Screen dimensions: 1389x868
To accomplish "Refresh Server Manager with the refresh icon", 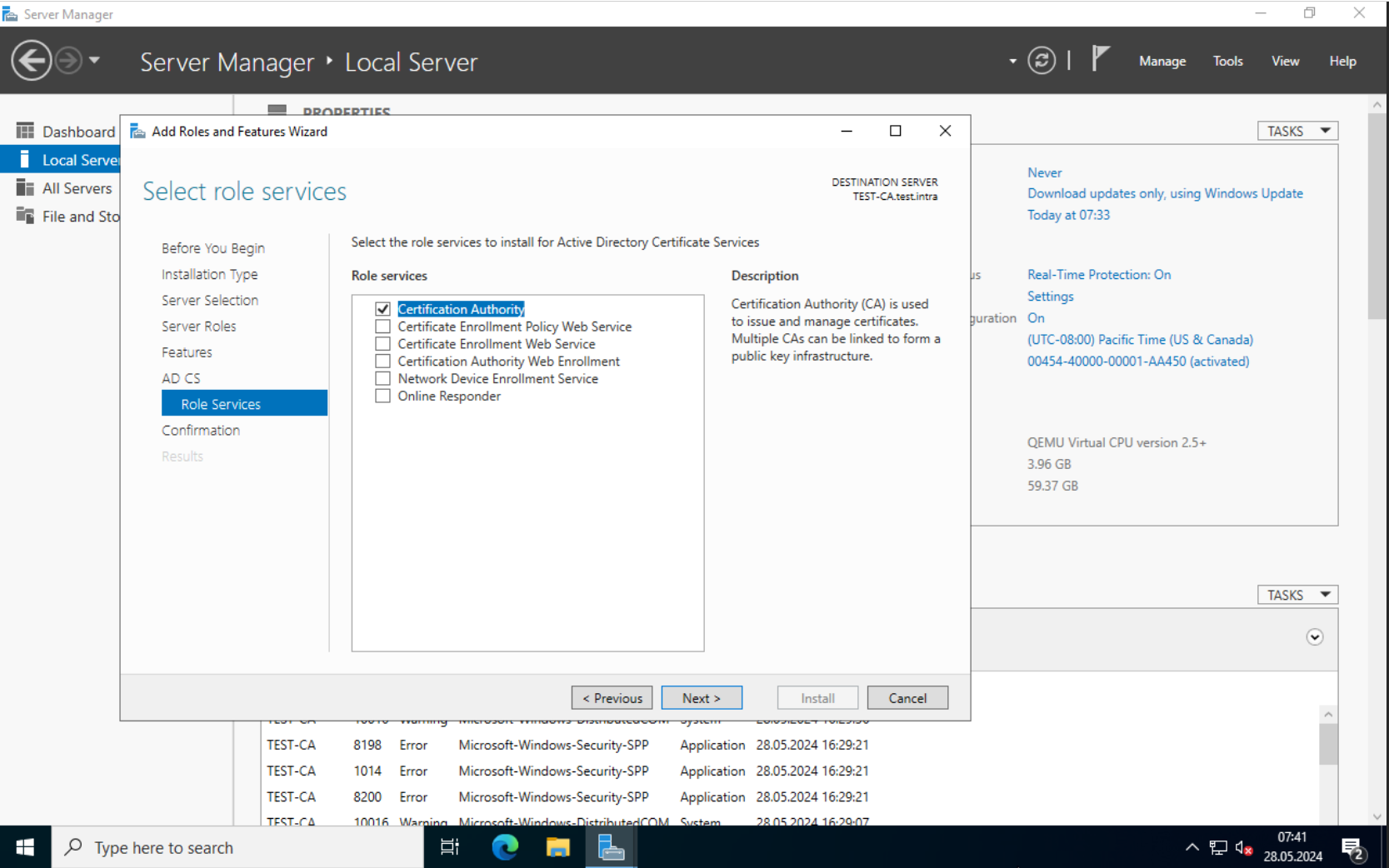I will pos(1042,61).
